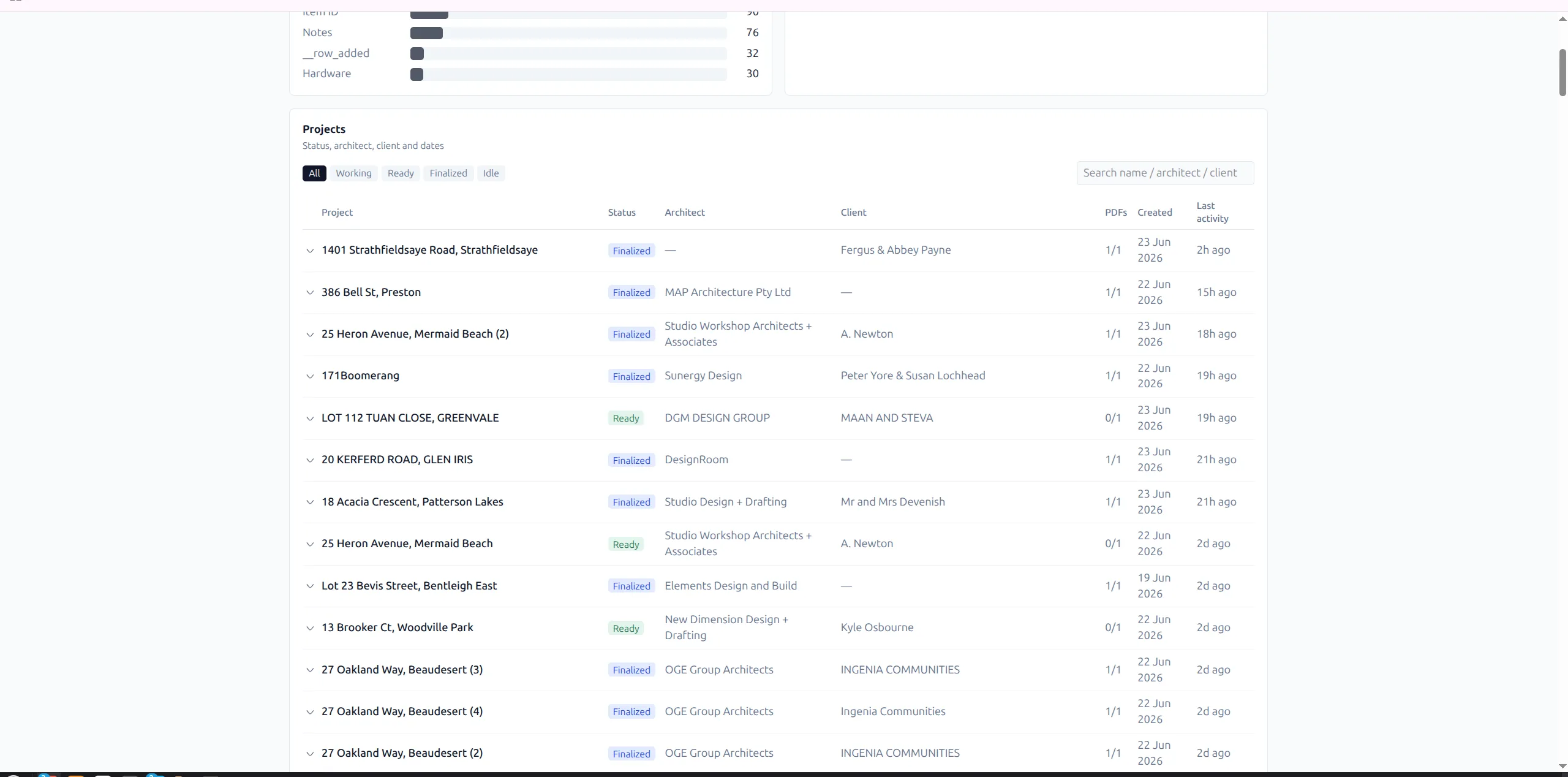Click the Notes count value 76
The image size is (1568, 777).
tap(752, 32)
